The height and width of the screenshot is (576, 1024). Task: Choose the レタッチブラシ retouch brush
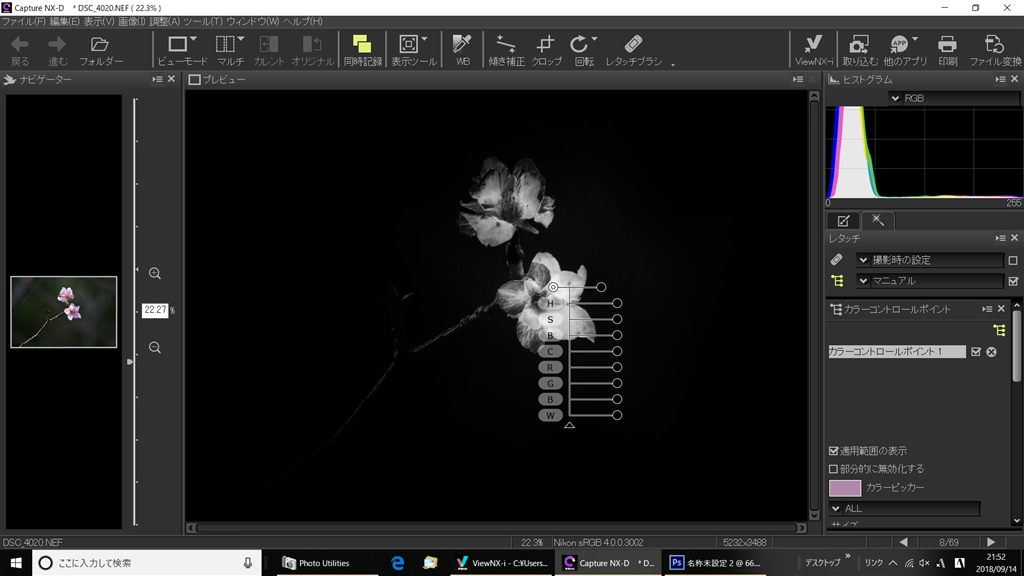pyautogui.click(x=633, y=49)
